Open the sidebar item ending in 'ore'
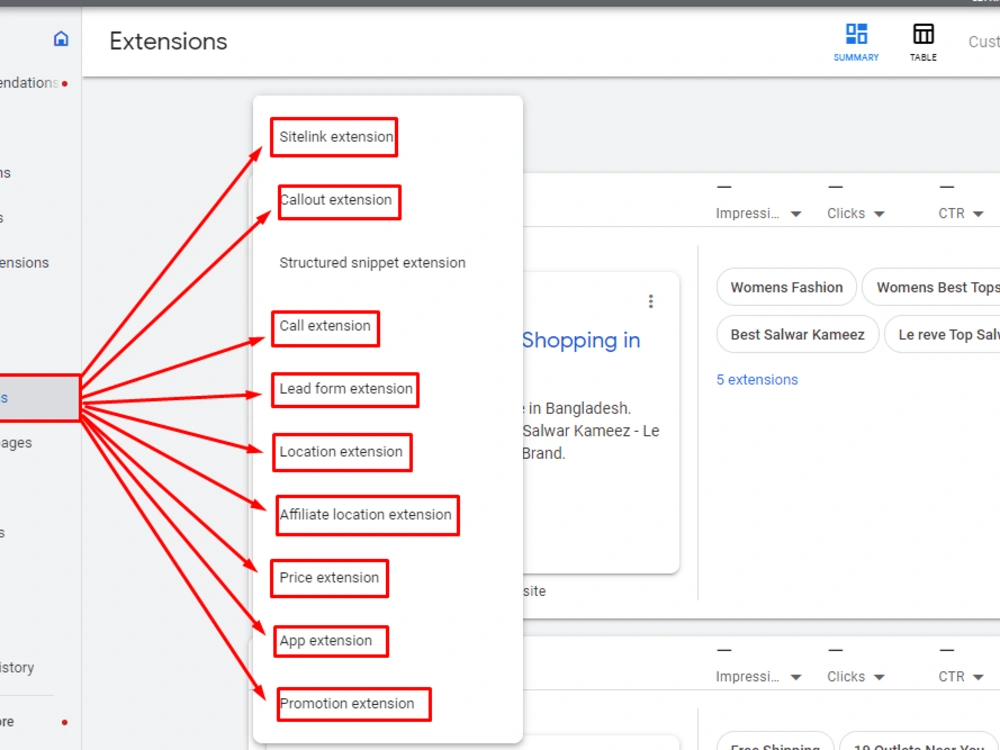This screenshot has height=750, width=1000. point(8,722)
